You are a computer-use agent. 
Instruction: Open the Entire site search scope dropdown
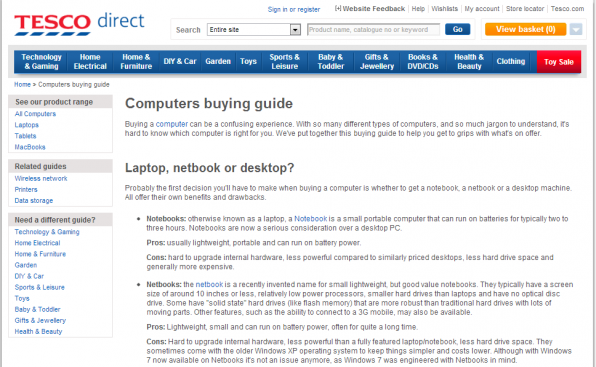click(254, 30)
